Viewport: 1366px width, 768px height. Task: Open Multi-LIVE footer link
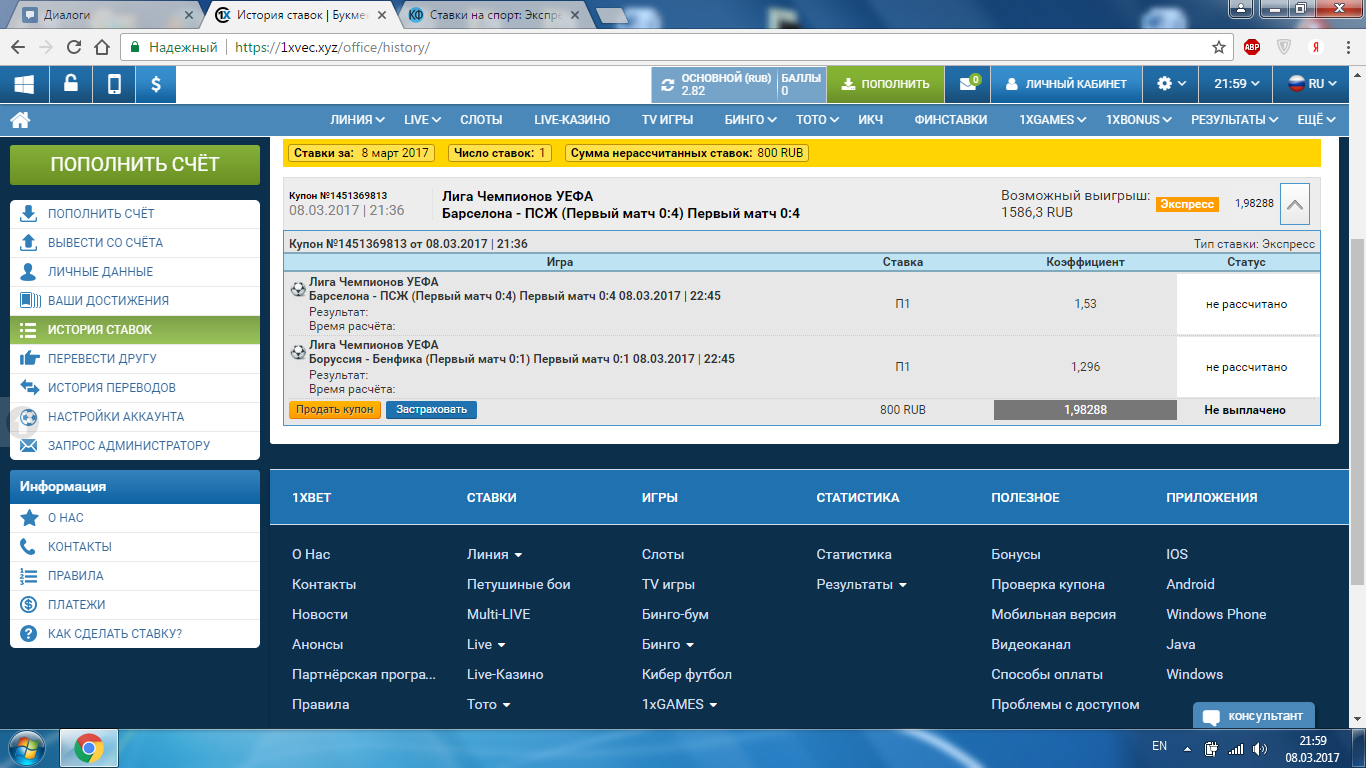498,614
